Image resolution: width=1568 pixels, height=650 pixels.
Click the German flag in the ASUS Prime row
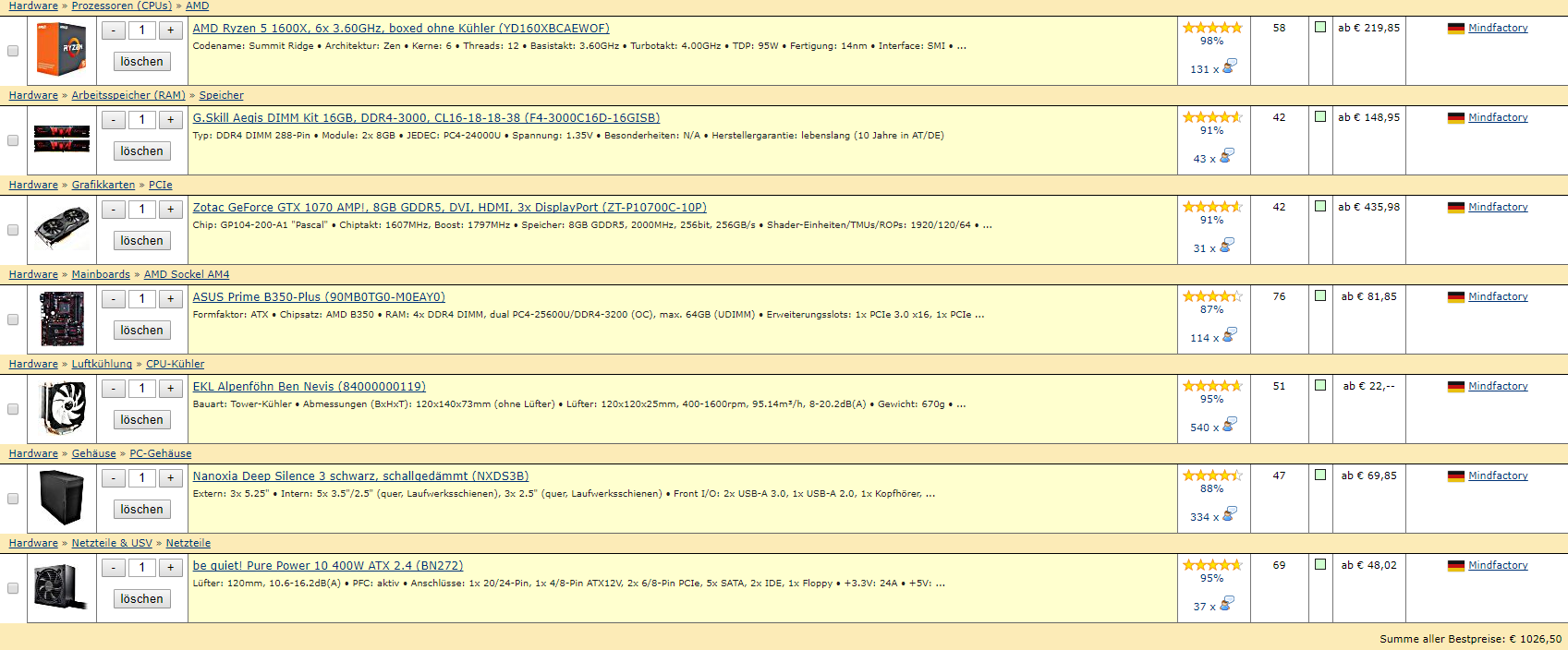pos(1456,297)
